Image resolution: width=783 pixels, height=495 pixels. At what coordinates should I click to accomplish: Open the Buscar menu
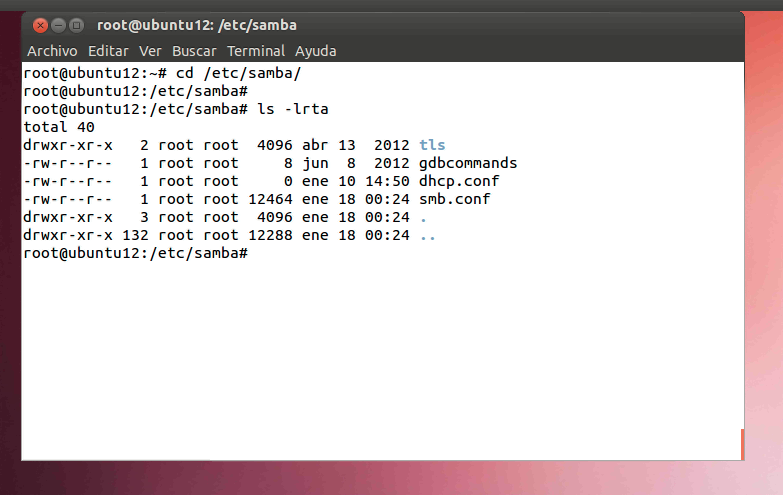pos(194,51)
